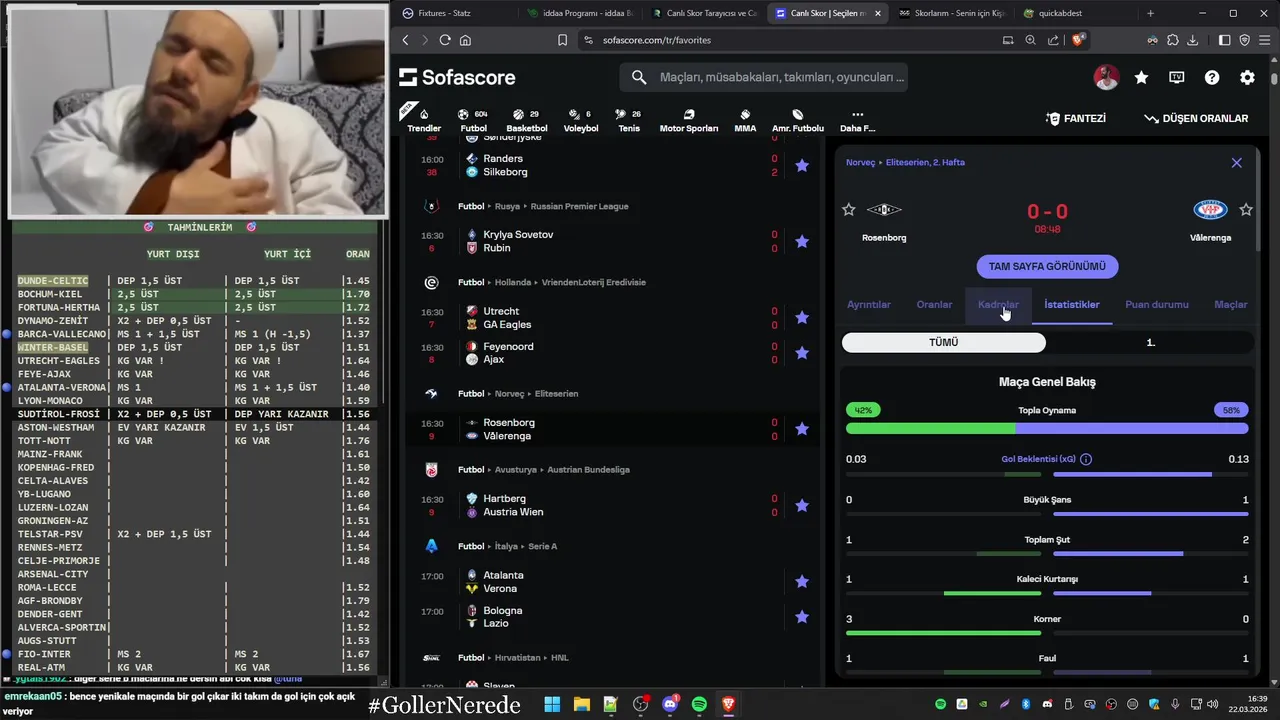1280x720 pixels.
Task: Click TAM SAYFA GÖRÜNÜMÜ button
Action: click(1047, 267)
